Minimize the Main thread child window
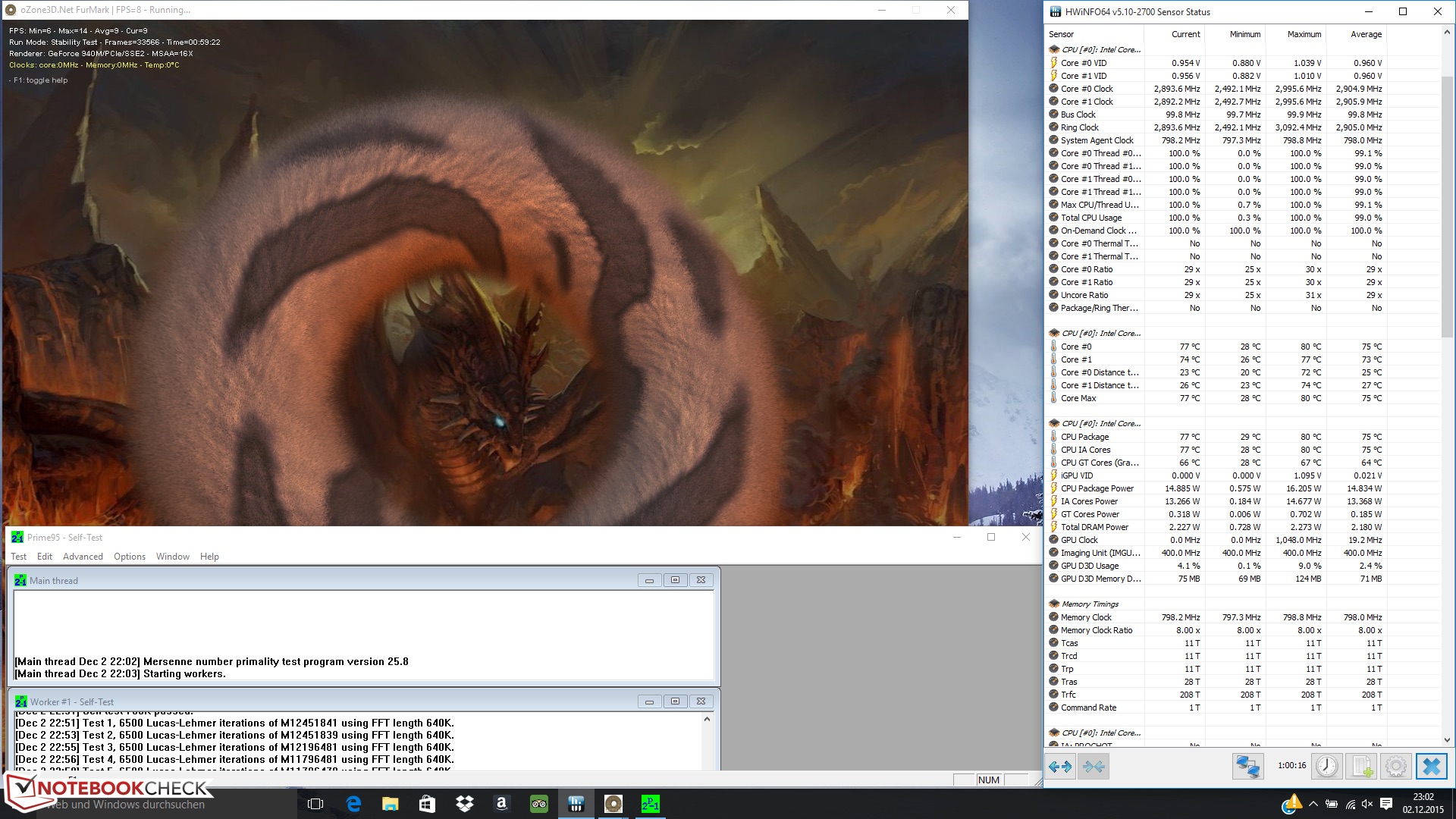Image resolution: width=1456 pixels, height=819 pixels. 649,580
